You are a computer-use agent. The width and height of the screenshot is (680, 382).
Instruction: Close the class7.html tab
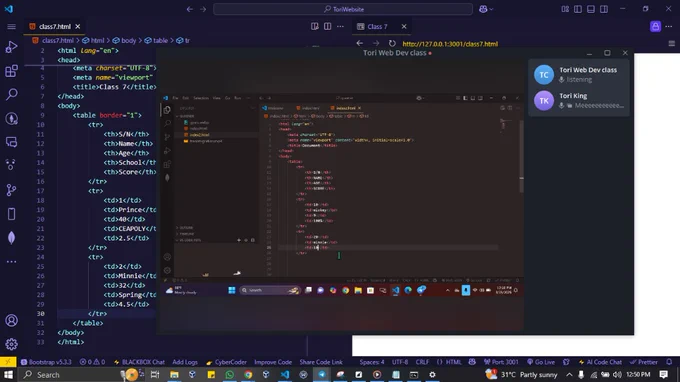78,26
